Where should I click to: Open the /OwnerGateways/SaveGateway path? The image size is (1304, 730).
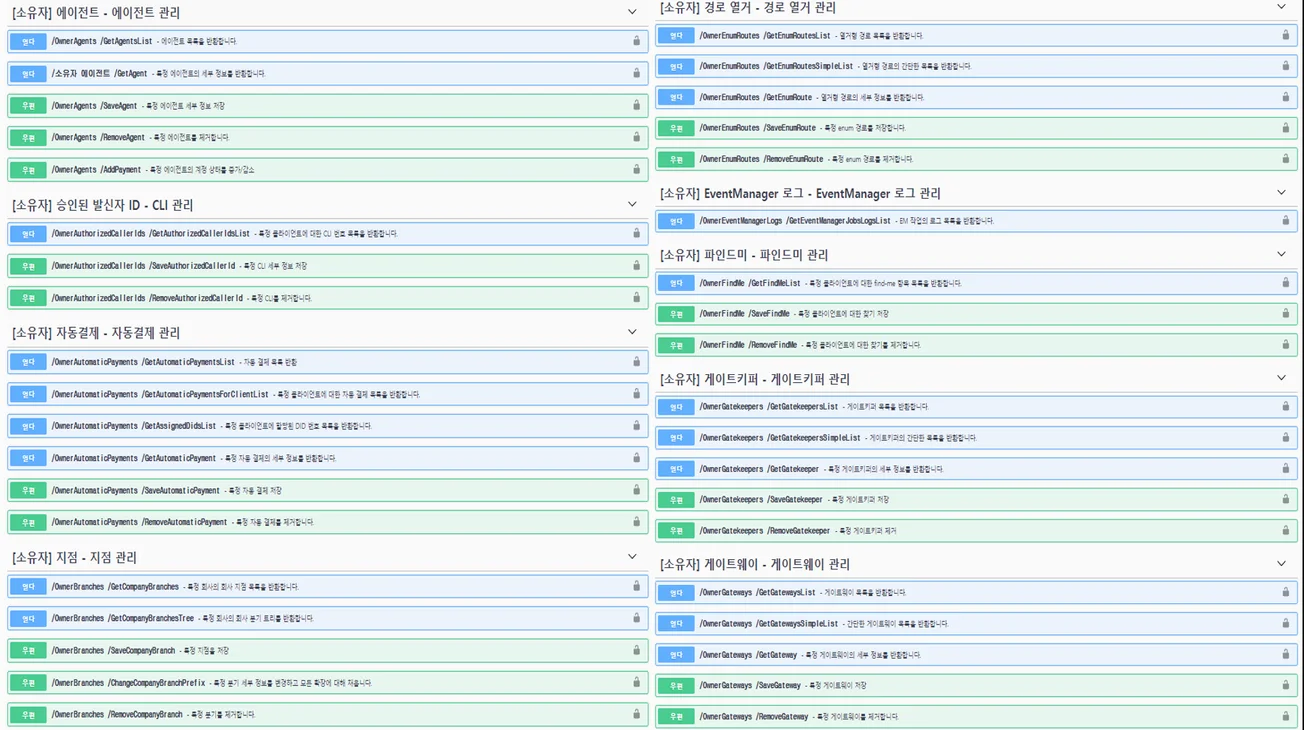point(750,685)
